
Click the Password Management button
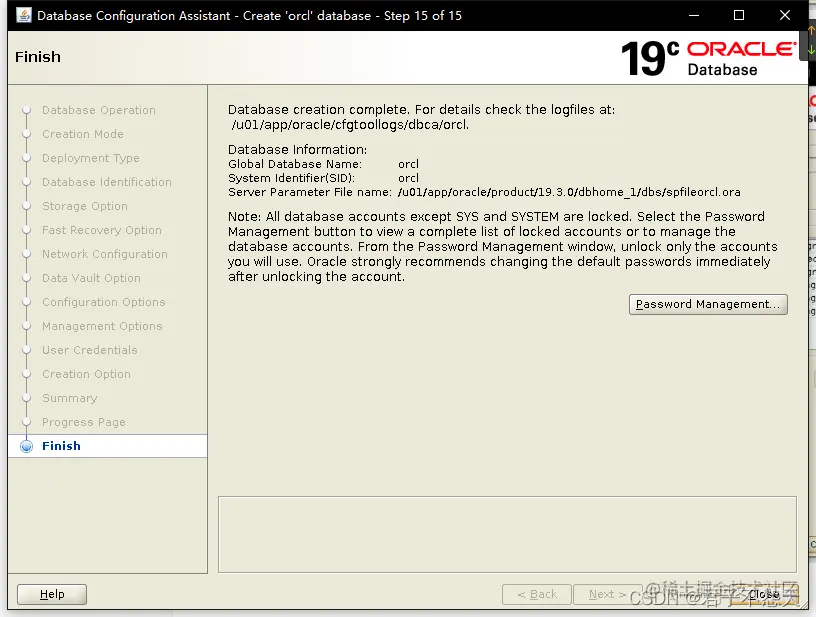click(708, 304)
